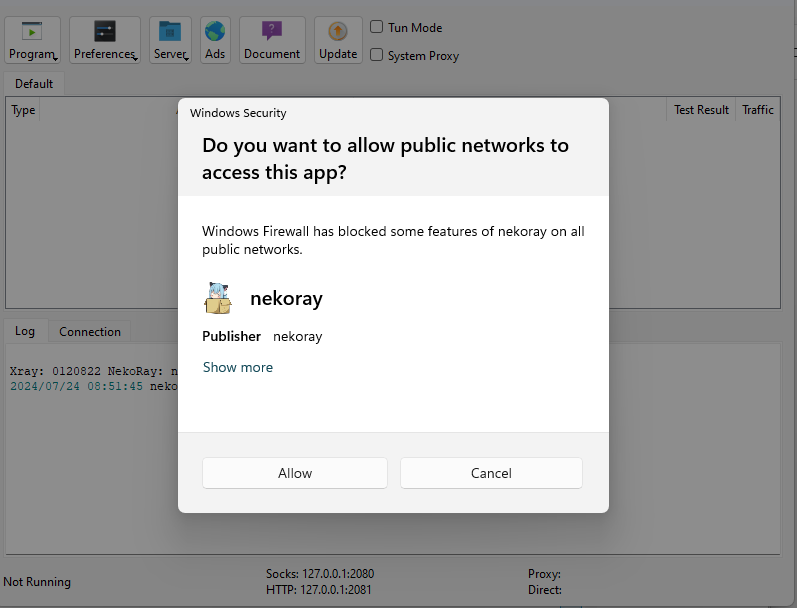Screen dimensions: 797x608
Task: Click the Not Running status text
Action: click(37, 582)
